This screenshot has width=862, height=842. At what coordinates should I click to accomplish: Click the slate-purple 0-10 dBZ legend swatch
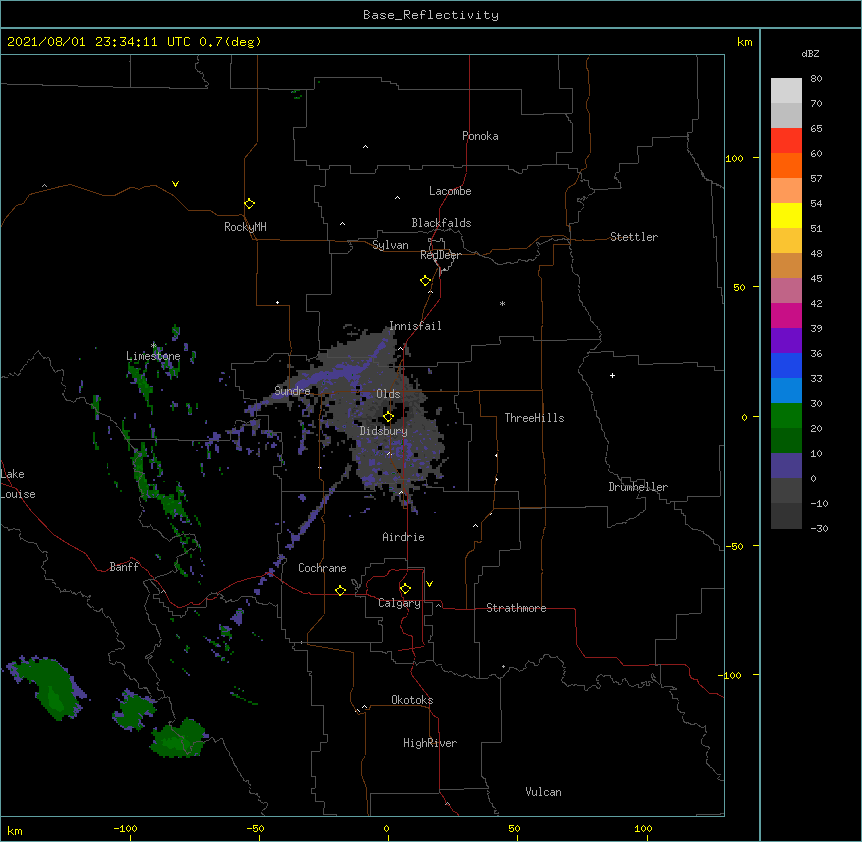tap(786, 466)
